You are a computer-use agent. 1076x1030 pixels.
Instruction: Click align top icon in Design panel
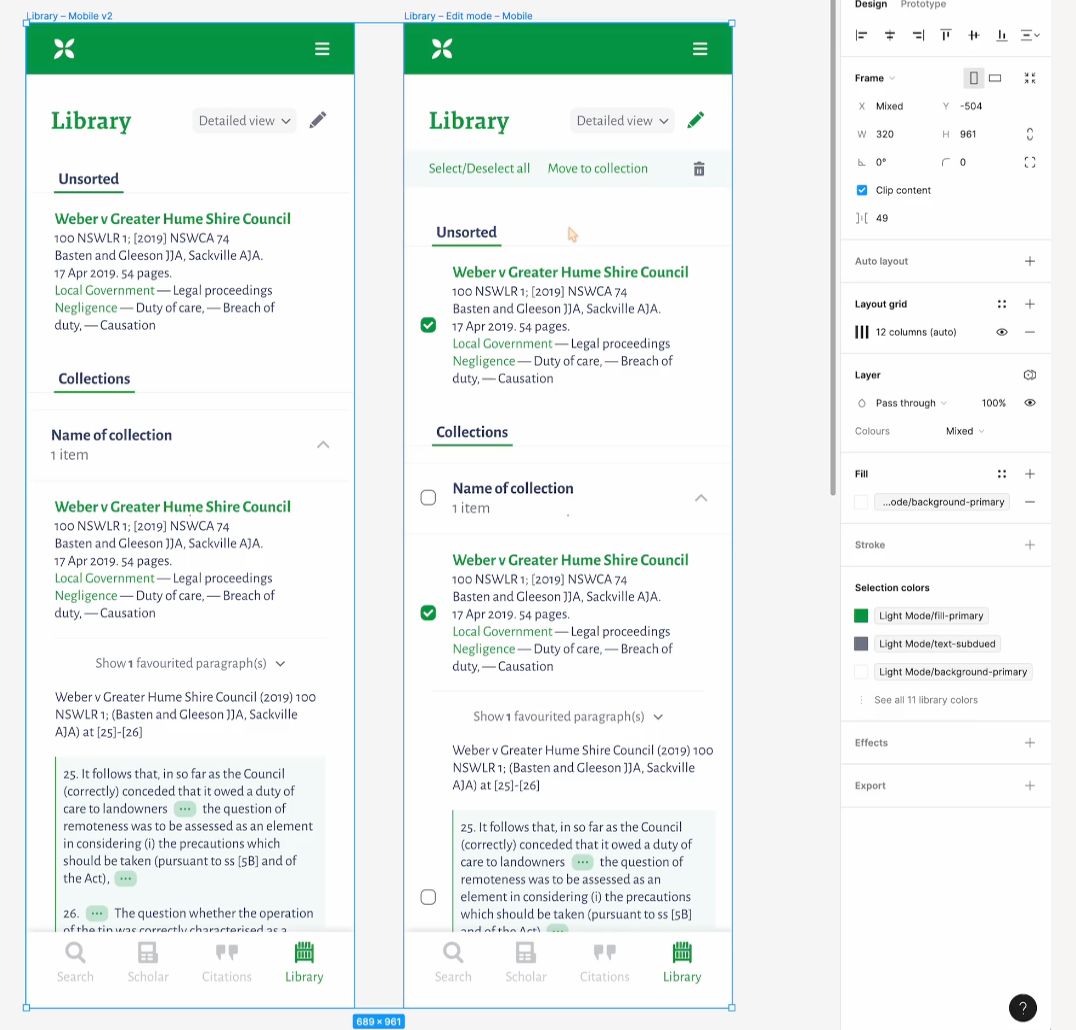[945, 35]
